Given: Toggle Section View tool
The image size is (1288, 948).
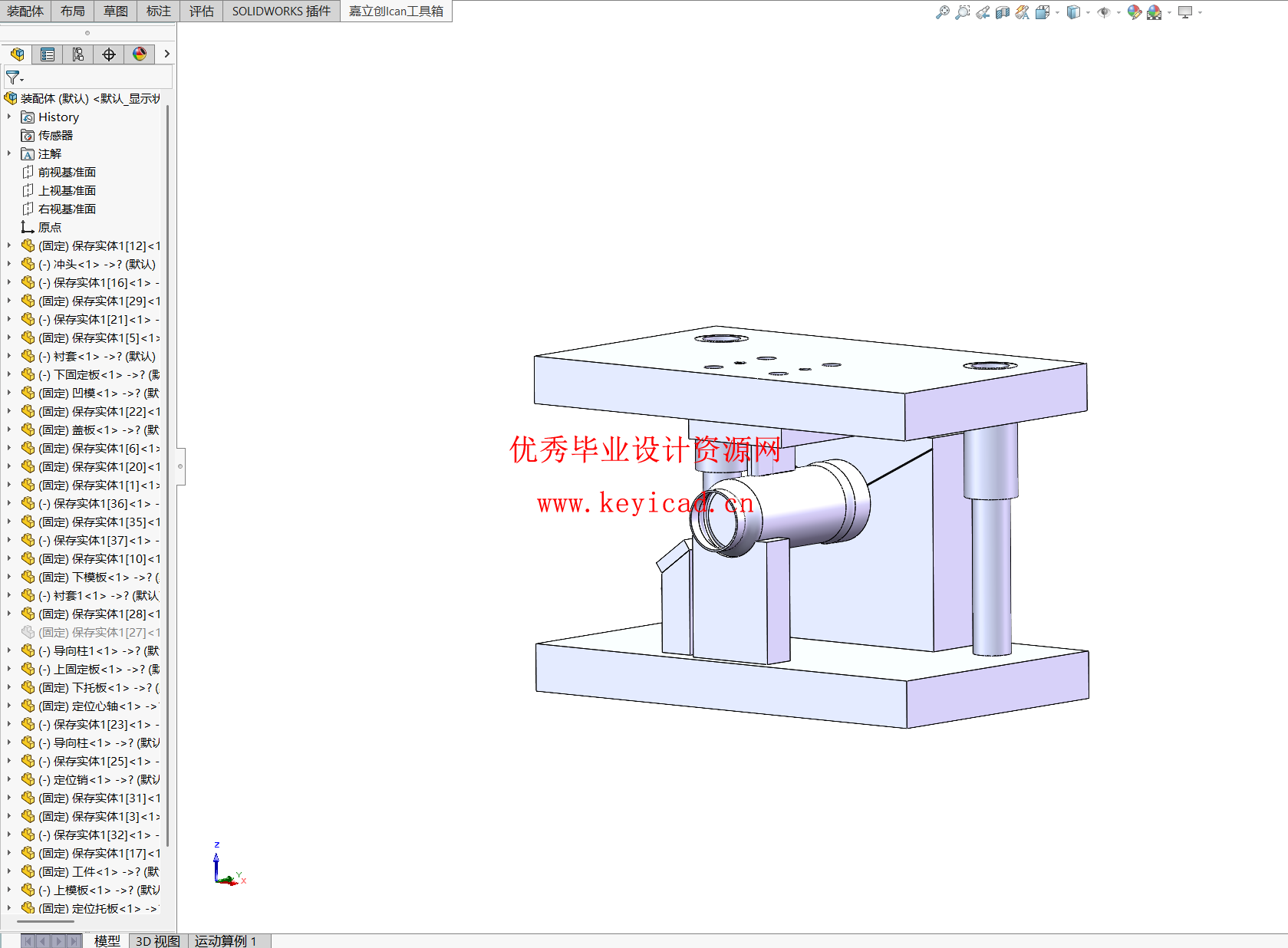Looking at the screenshot, I should 1003,12.
